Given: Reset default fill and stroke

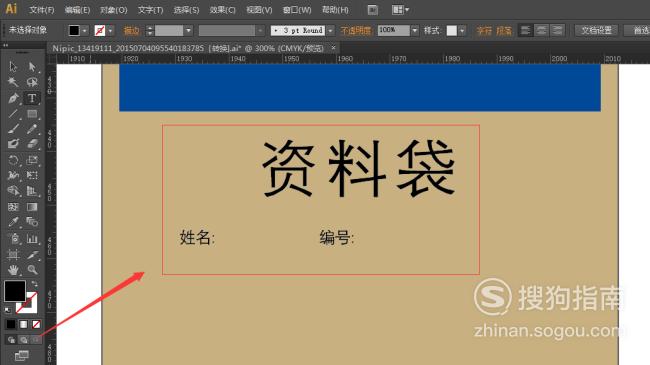Looking at the screenshot, I should pyautogui.click(x=8, y=309).
